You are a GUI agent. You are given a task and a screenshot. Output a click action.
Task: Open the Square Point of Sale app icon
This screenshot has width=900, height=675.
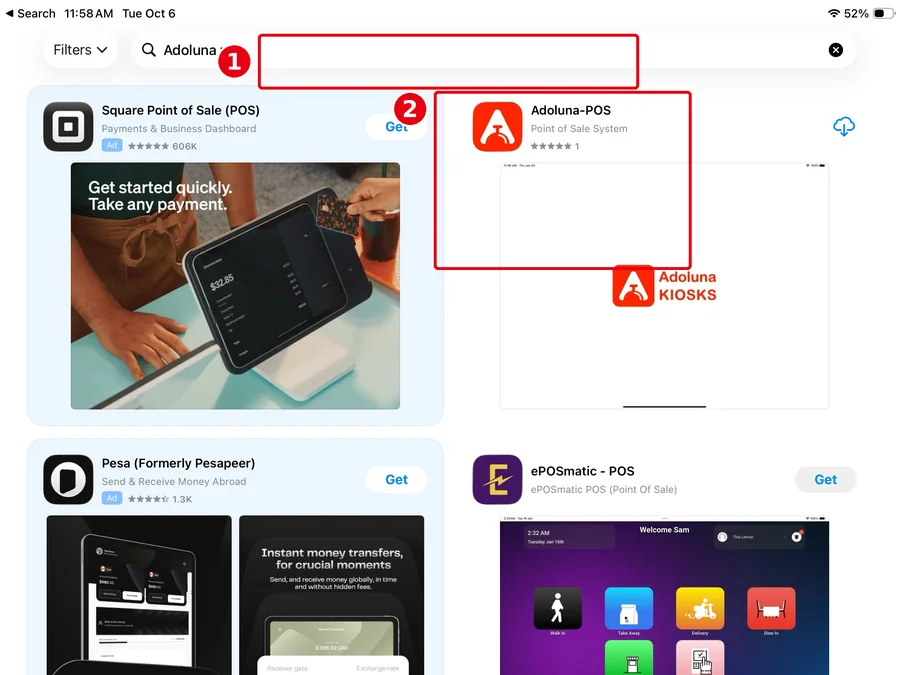68,127
